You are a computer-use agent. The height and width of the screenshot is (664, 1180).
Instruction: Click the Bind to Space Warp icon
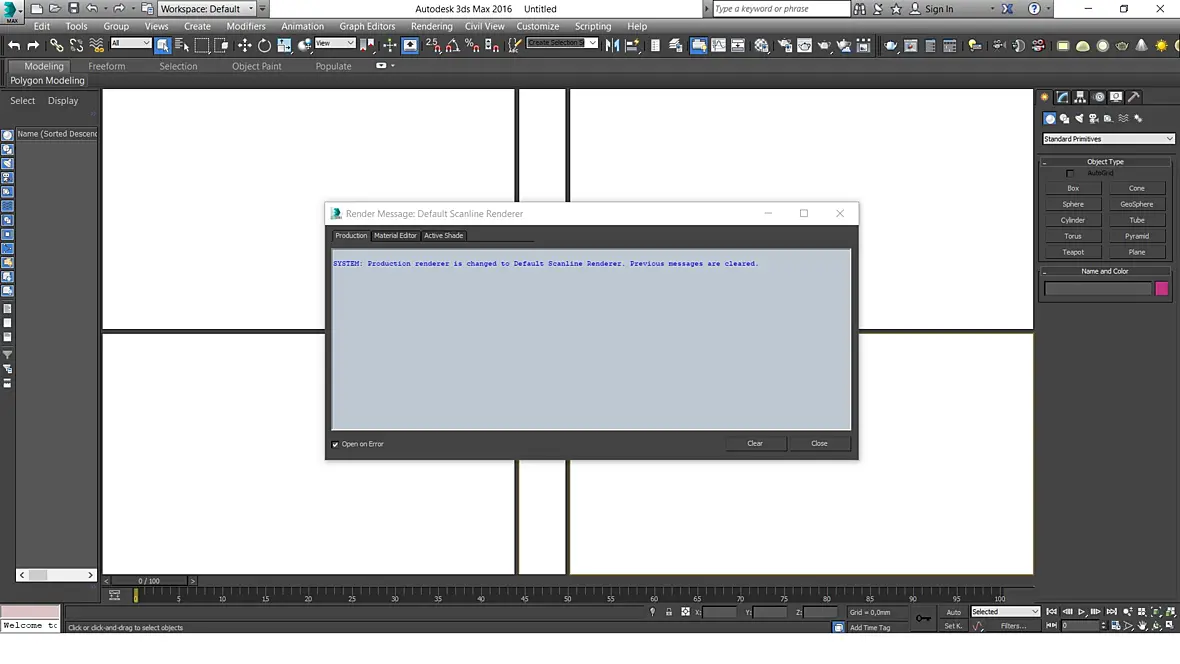click(x=96, y=46)
